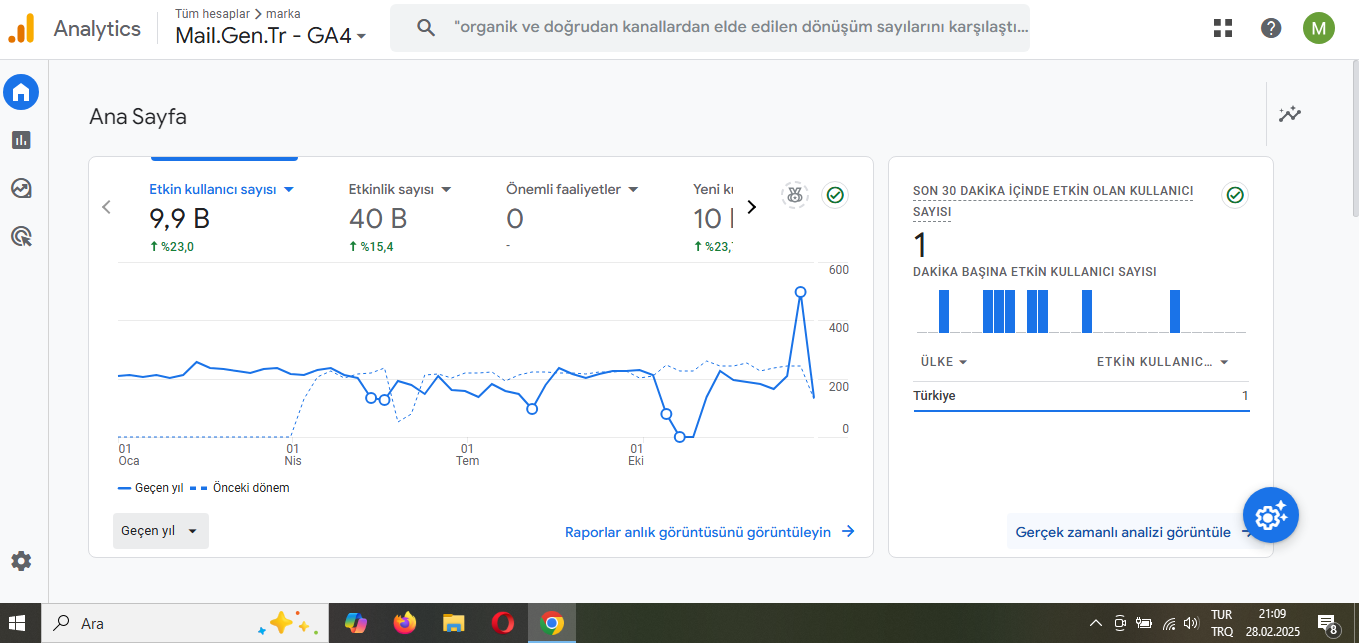The width and height of the screenshot is (1359, 643).
Task: Expand the Geçen yıl date range dropdown
Action: (x=161, y=531)
